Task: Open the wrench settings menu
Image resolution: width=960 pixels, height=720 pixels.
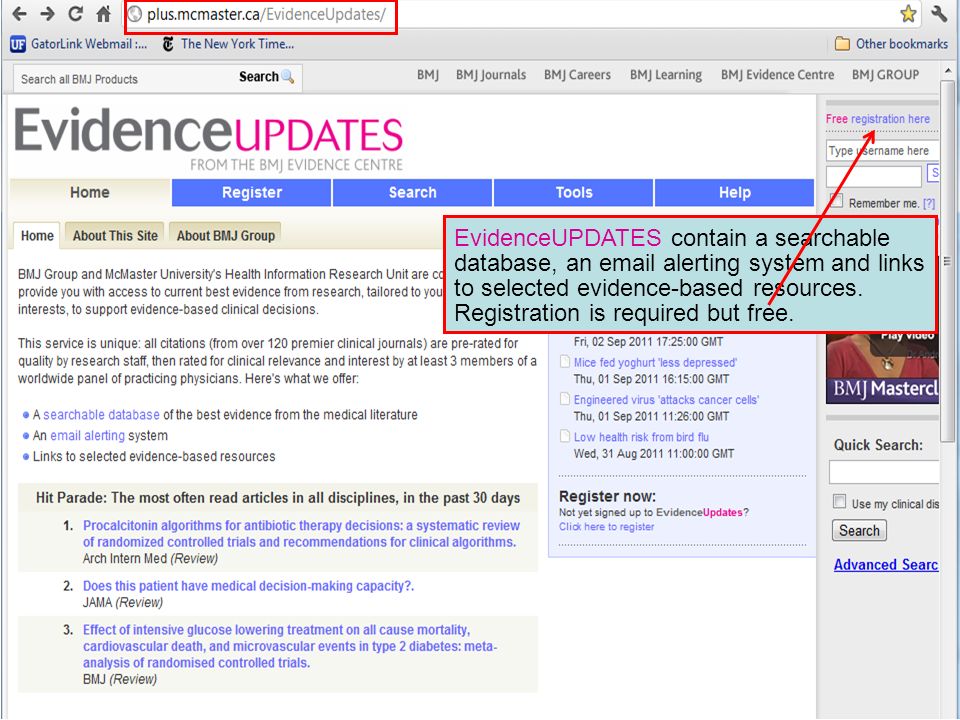Action: (x=940, y=13)
